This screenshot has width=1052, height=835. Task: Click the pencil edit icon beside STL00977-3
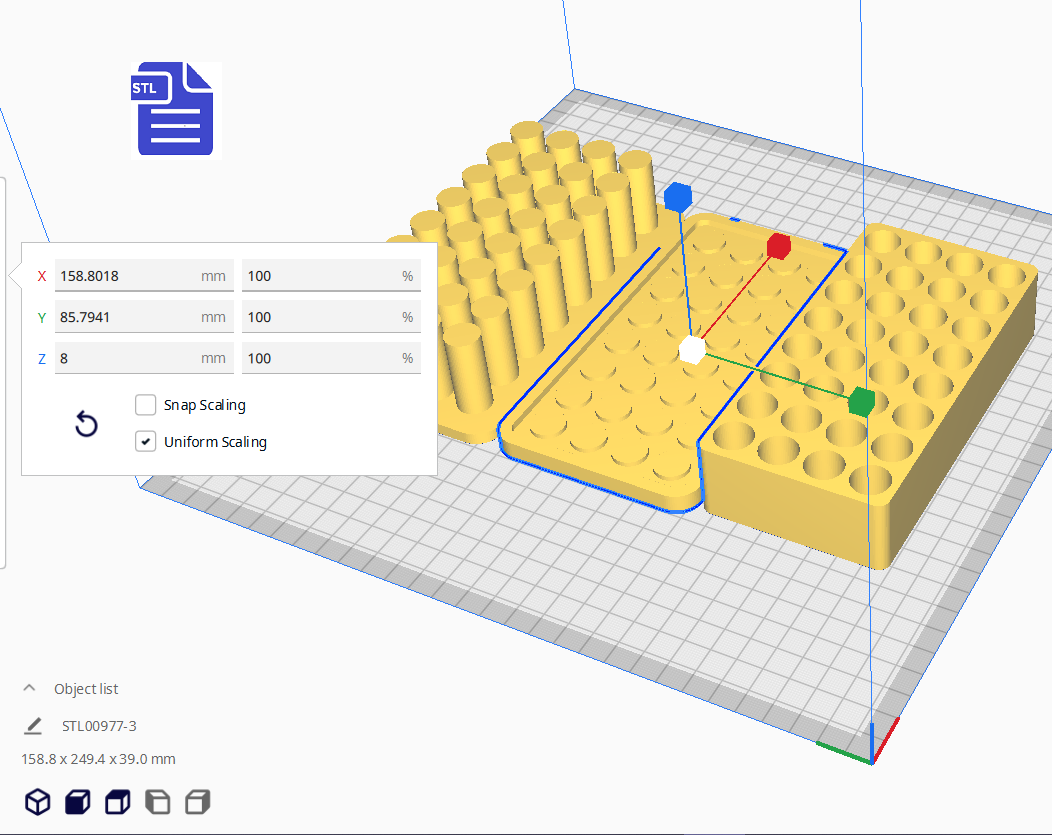tap(34, 726)
